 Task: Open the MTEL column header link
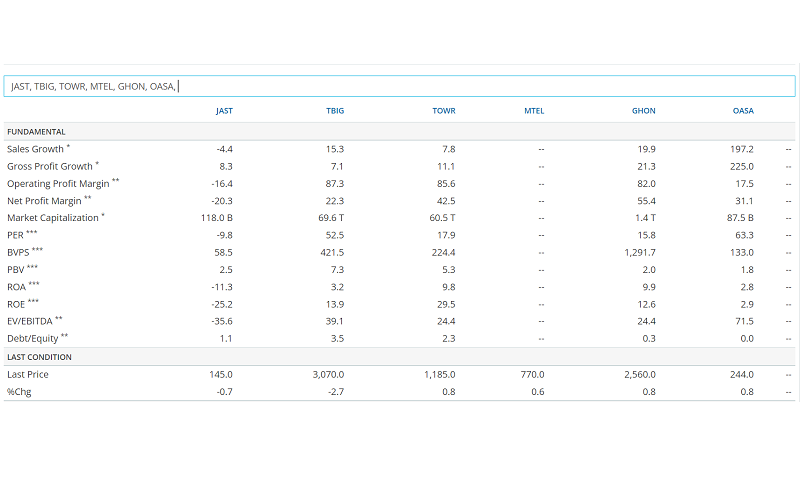(534, 111)
